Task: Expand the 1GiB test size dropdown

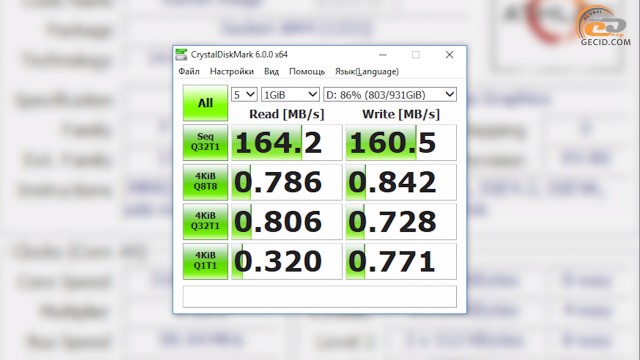Action: pyautogui.click(x=290, y=95)
